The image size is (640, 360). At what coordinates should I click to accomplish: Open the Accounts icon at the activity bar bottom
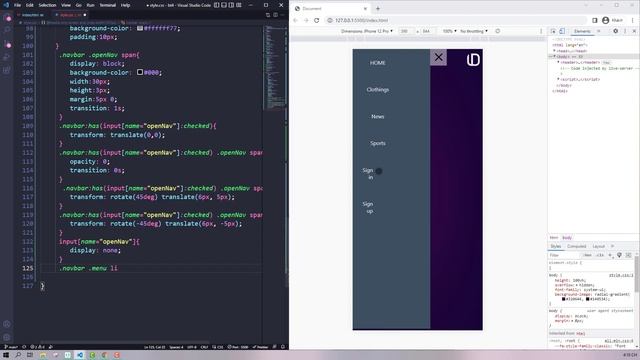(x=7, y=324)
